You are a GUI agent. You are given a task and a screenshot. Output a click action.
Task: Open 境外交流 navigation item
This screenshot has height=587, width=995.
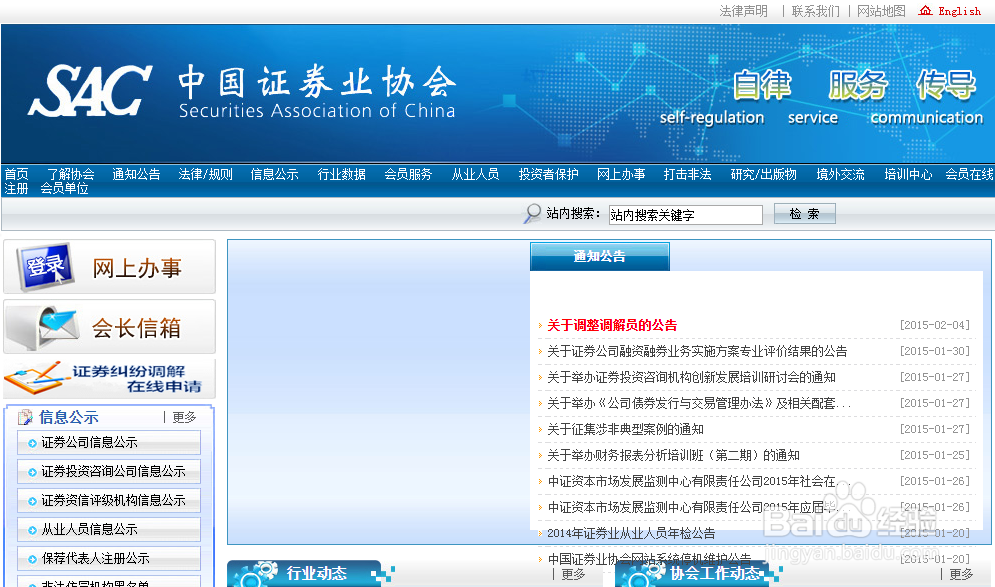pos(840,174)
